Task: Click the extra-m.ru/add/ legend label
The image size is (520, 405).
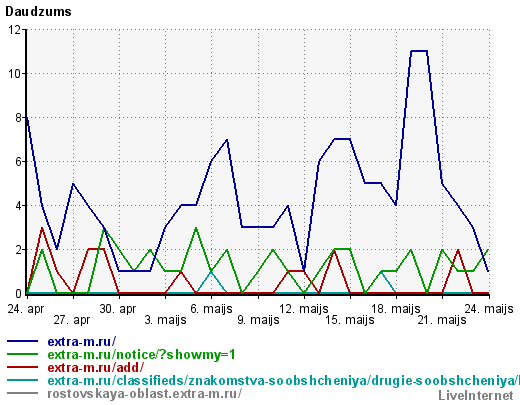Action: click(x=96, y=368)
